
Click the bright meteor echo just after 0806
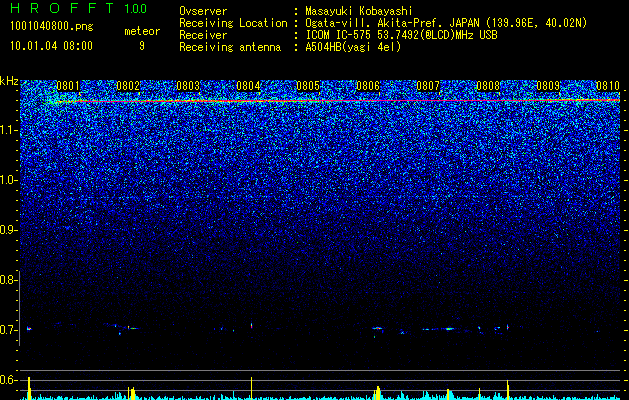[377, 328]
